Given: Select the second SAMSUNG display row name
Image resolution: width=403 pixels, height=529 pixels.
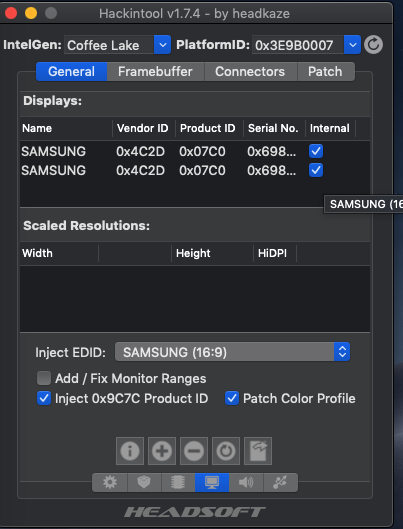Looking at the screenshot, I should tap(54, 170).
